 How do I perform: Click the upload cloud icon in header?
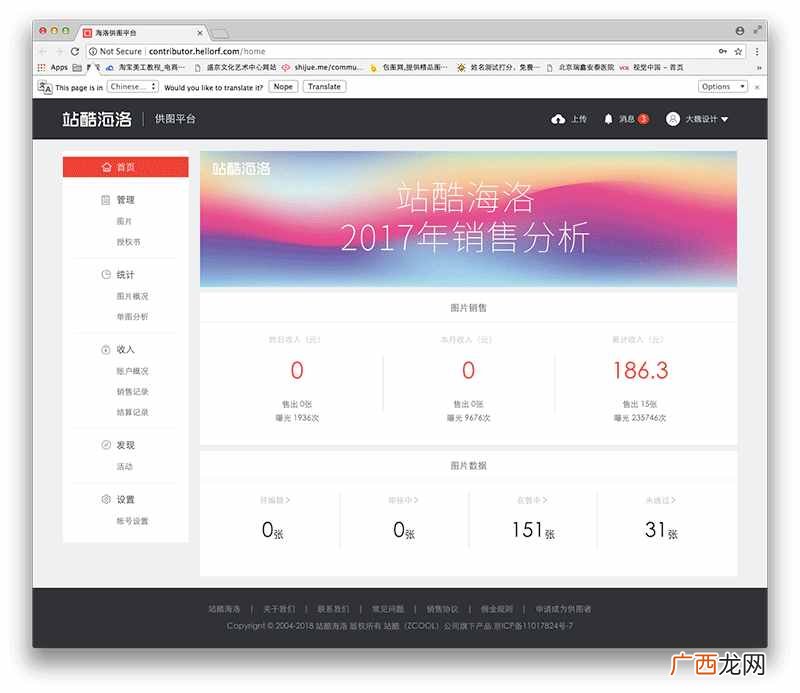tap(558, 119)
